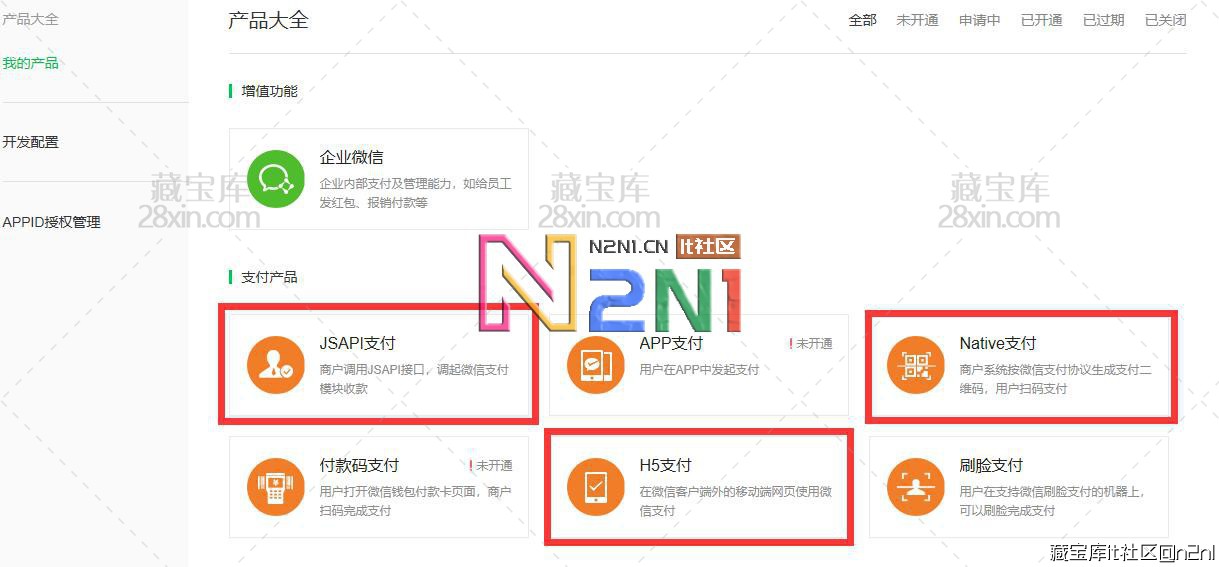Screen dimensions: 1219x567
Task: View 已过期 products tab
Action: tap(1103, 20)
